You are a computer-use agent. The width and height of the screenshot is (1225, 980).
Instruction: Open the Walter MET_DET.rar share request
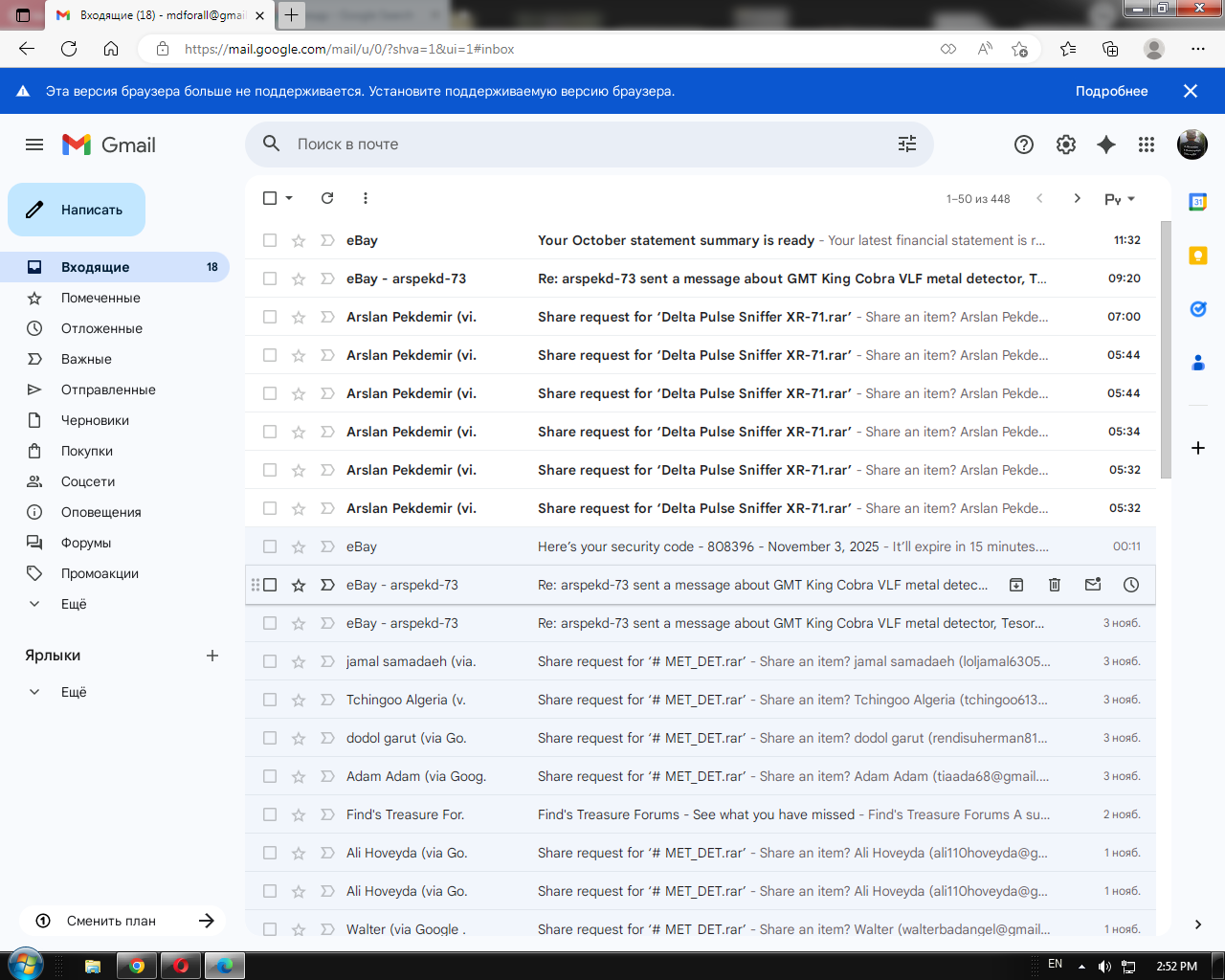pos(701,924)
